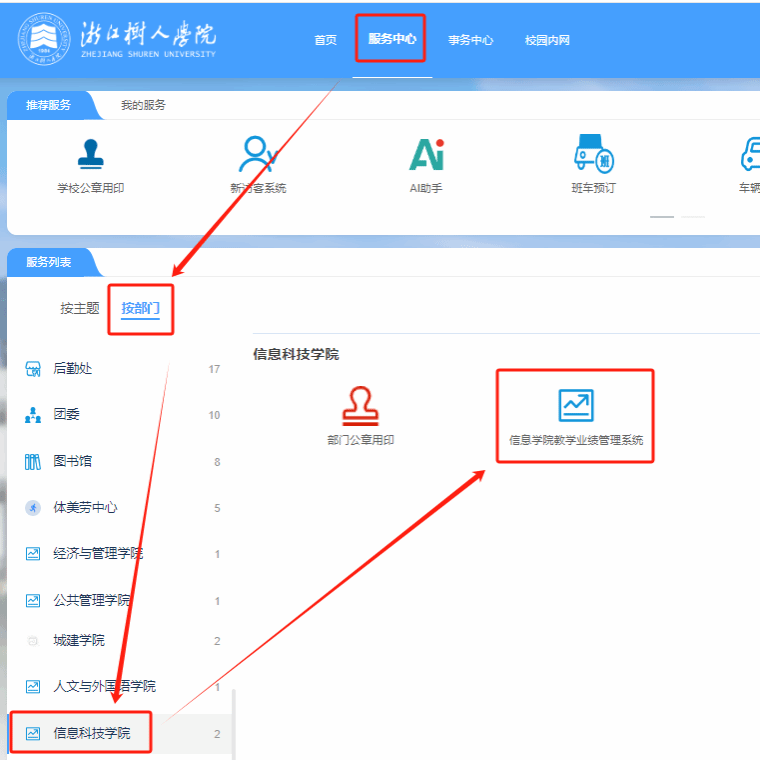The width and height of the screenshot is (760, 760).
Task: Open the 校园内网 navigation link
Action: pos(547,40)
